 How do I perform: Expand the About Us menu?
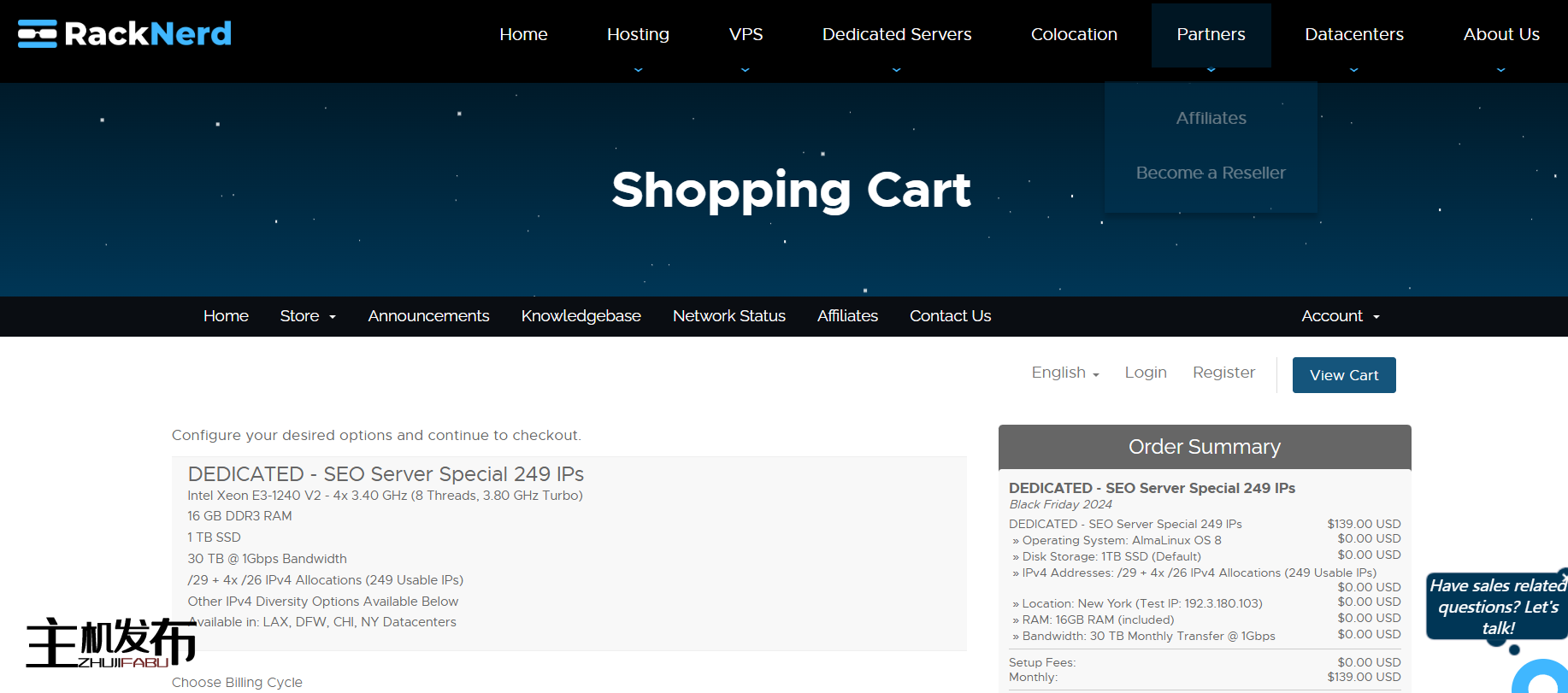click(1501, 34)
